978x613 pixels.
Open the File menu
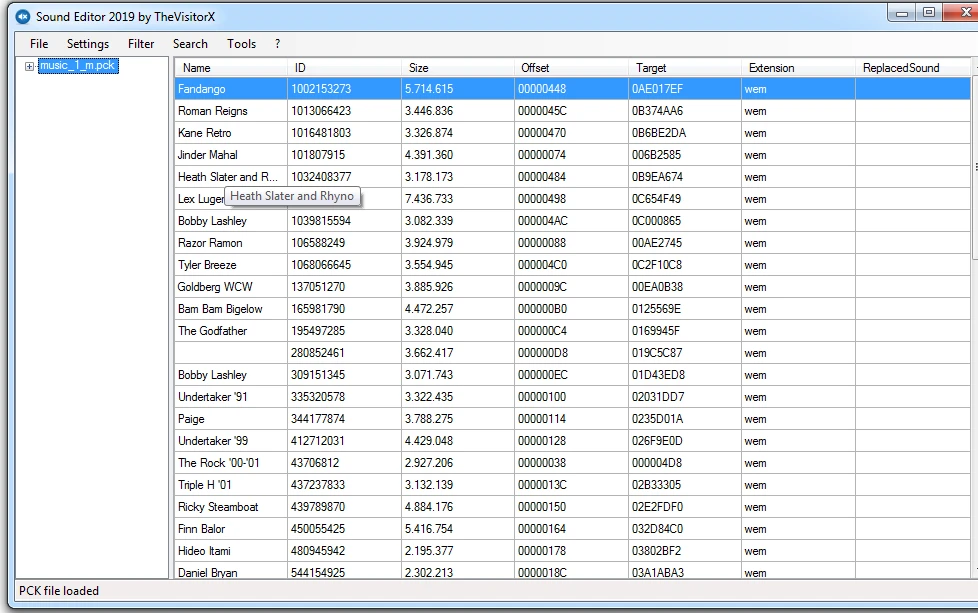pyautogui.click(x=39, y=44)
